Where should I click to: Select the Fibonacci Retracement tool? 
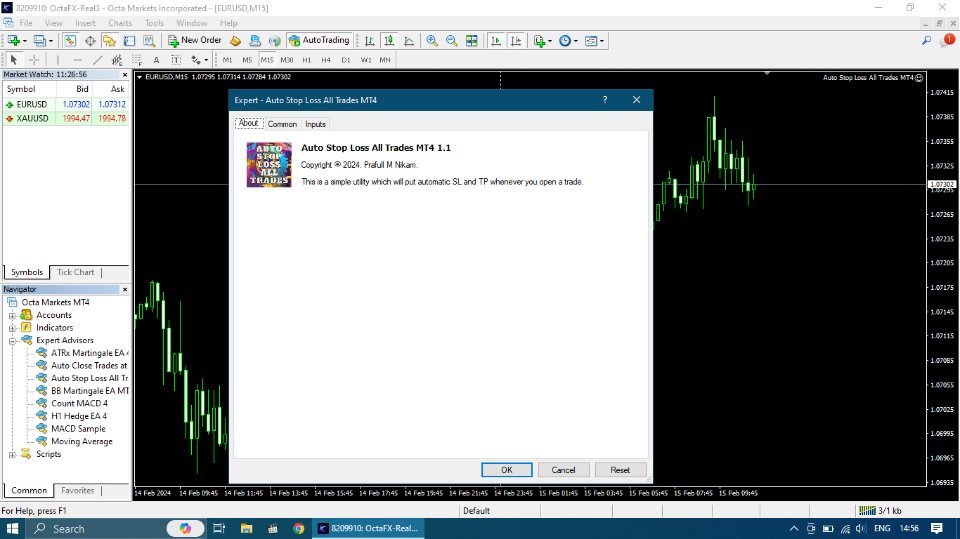(137, 59)
